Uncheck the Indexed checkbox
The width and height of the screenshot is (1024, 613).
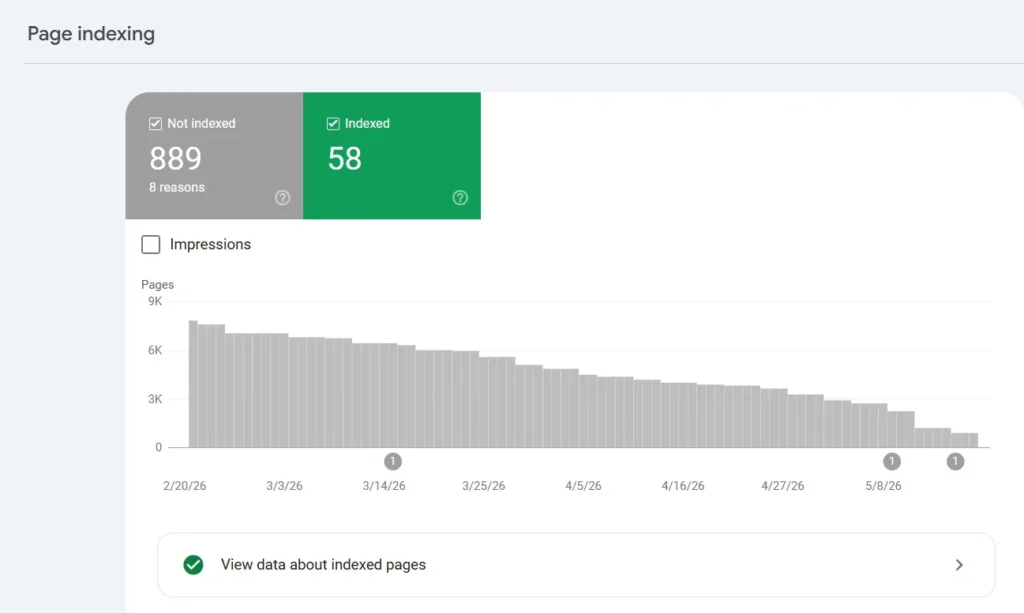(333, 123)
